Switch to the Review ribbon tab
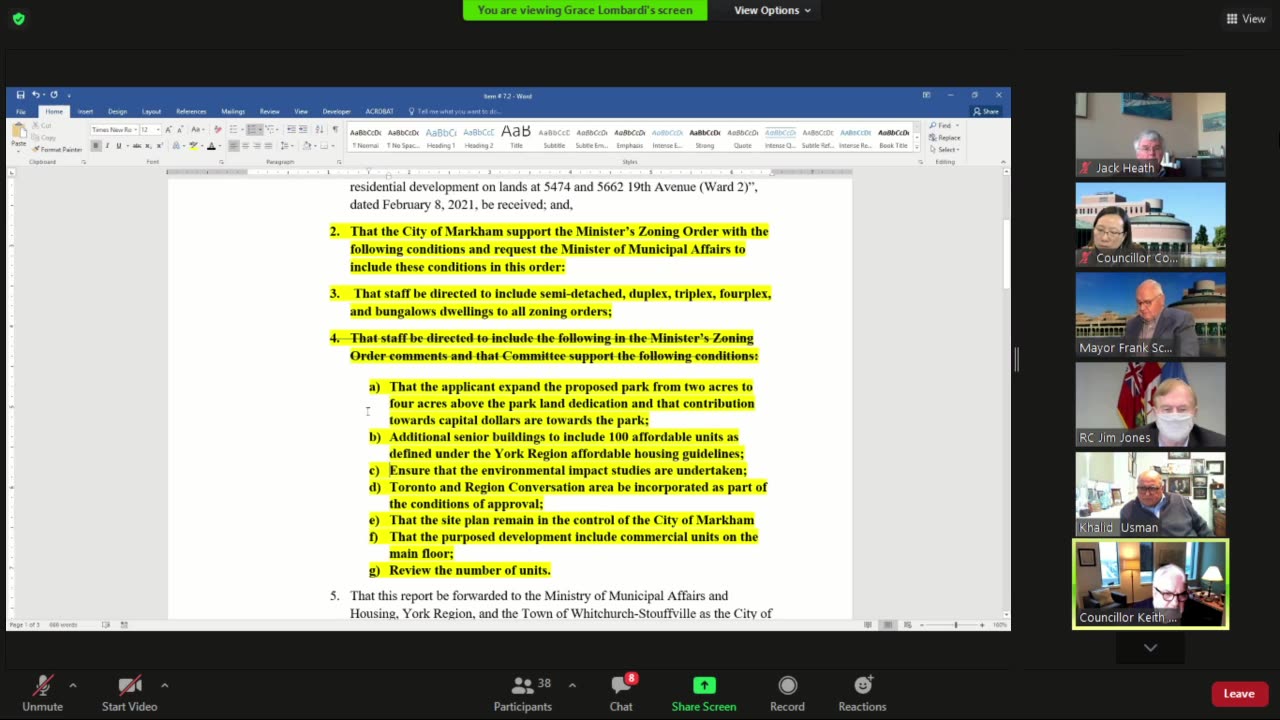 [x=270, y=112]
